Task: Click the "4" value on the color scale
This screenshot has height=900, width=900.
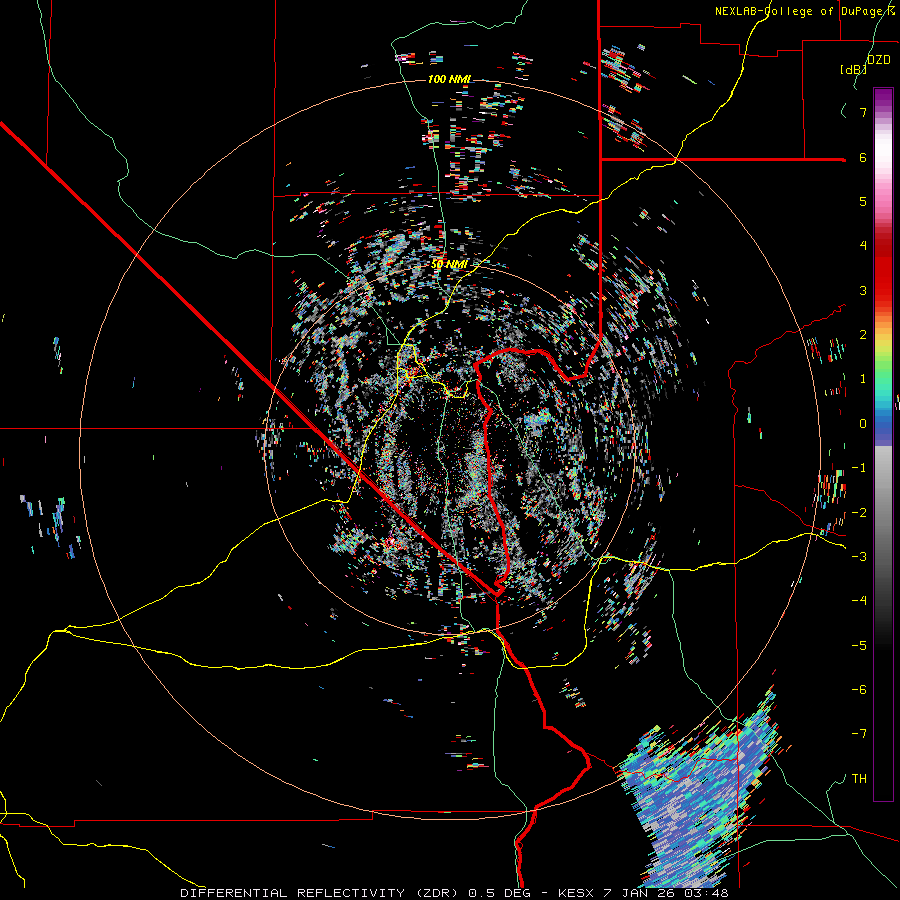Action: [x=863, y=246]
